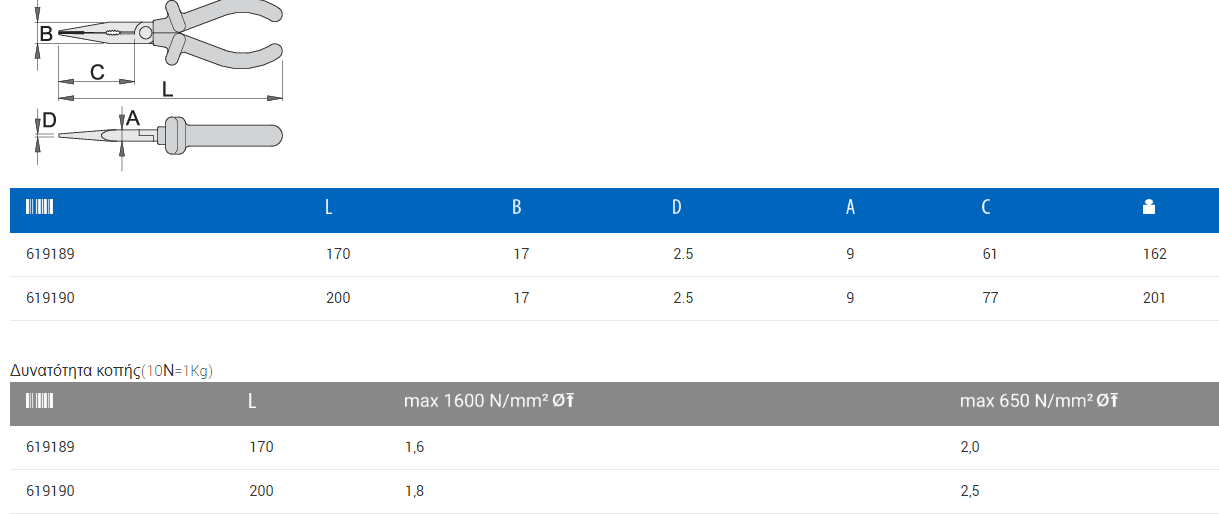This screenshot has width=1219, height=514.
Task: Select the A column header
Action: [851, 208]
